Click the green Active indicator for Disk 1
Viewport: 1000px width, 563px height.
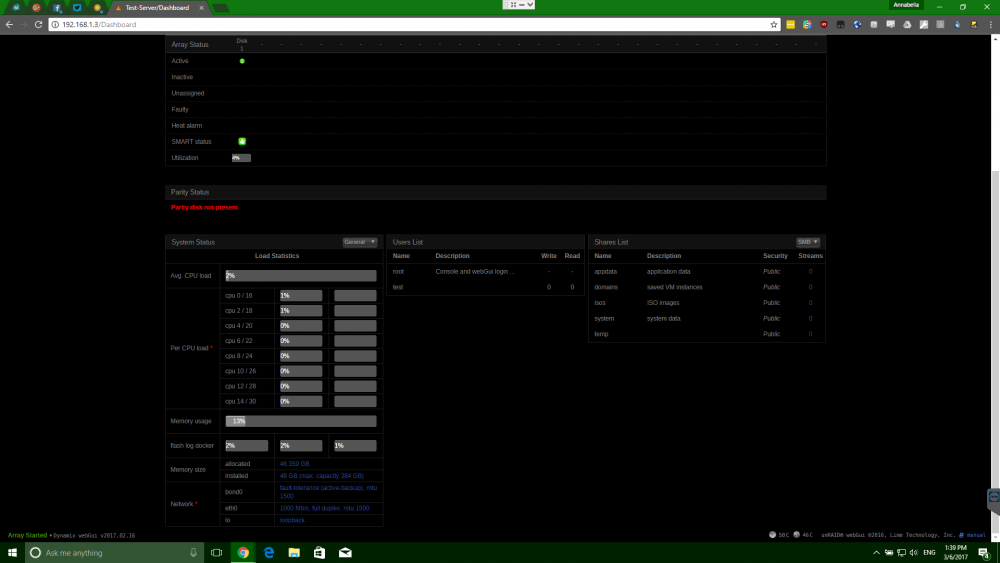[x=242, y=61]
